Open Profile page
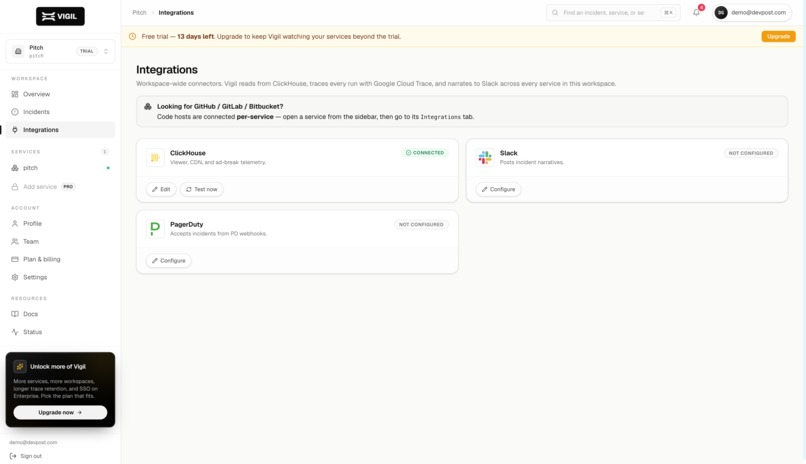Viewport: 806px width, 464px height. [60, 224]
